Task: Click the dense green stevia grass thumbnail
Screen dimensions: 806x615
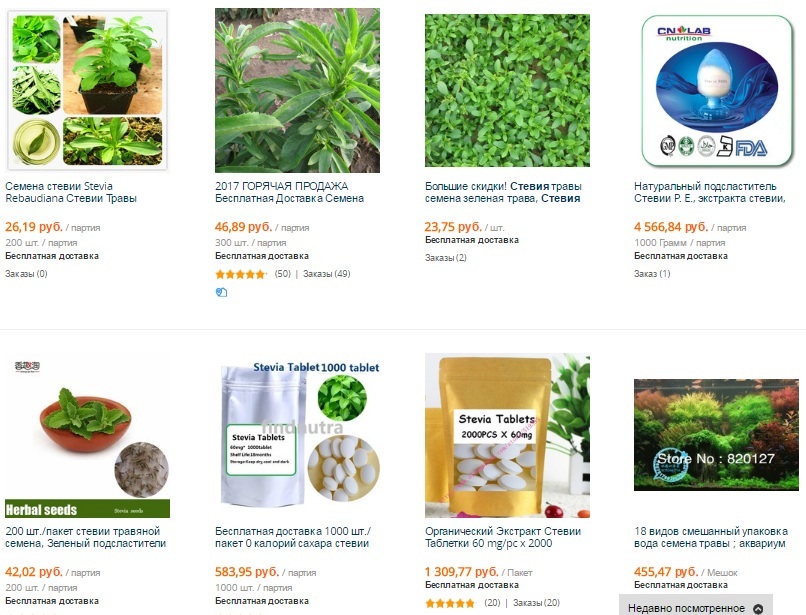Action: tap(507, 91)
